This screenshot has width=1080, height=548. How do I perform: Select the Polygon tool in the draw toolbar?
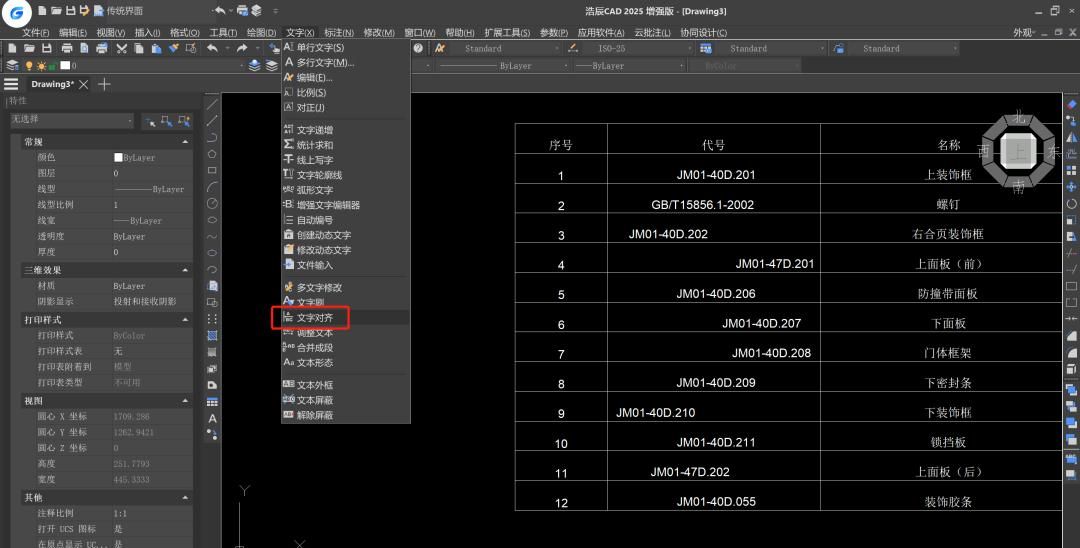pyautogui.click(x=212, y=154)
